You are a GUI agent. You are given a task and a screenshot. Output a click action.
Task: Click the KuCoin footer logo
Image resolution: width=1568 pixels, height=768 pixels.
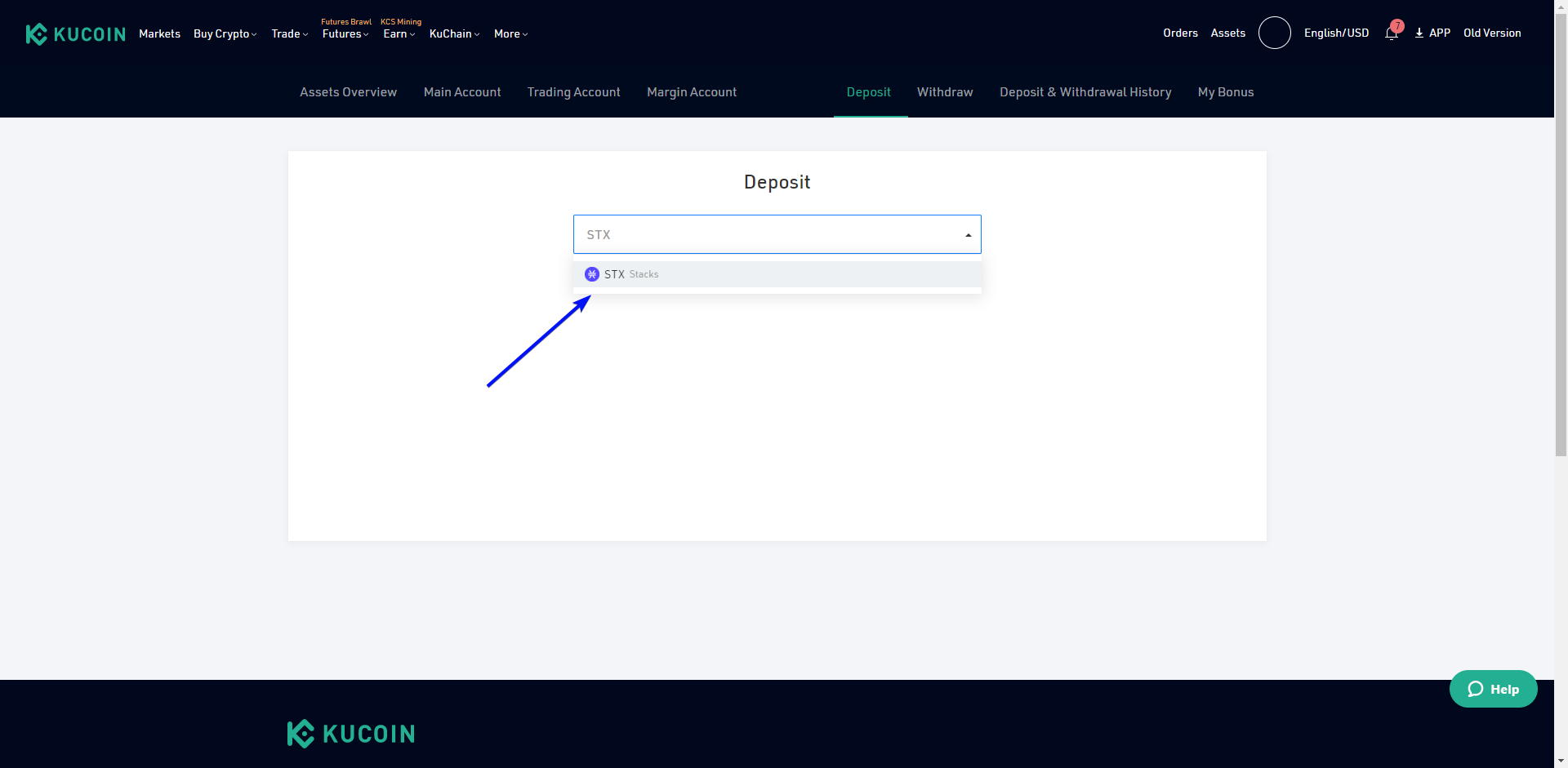click(351, 734)
